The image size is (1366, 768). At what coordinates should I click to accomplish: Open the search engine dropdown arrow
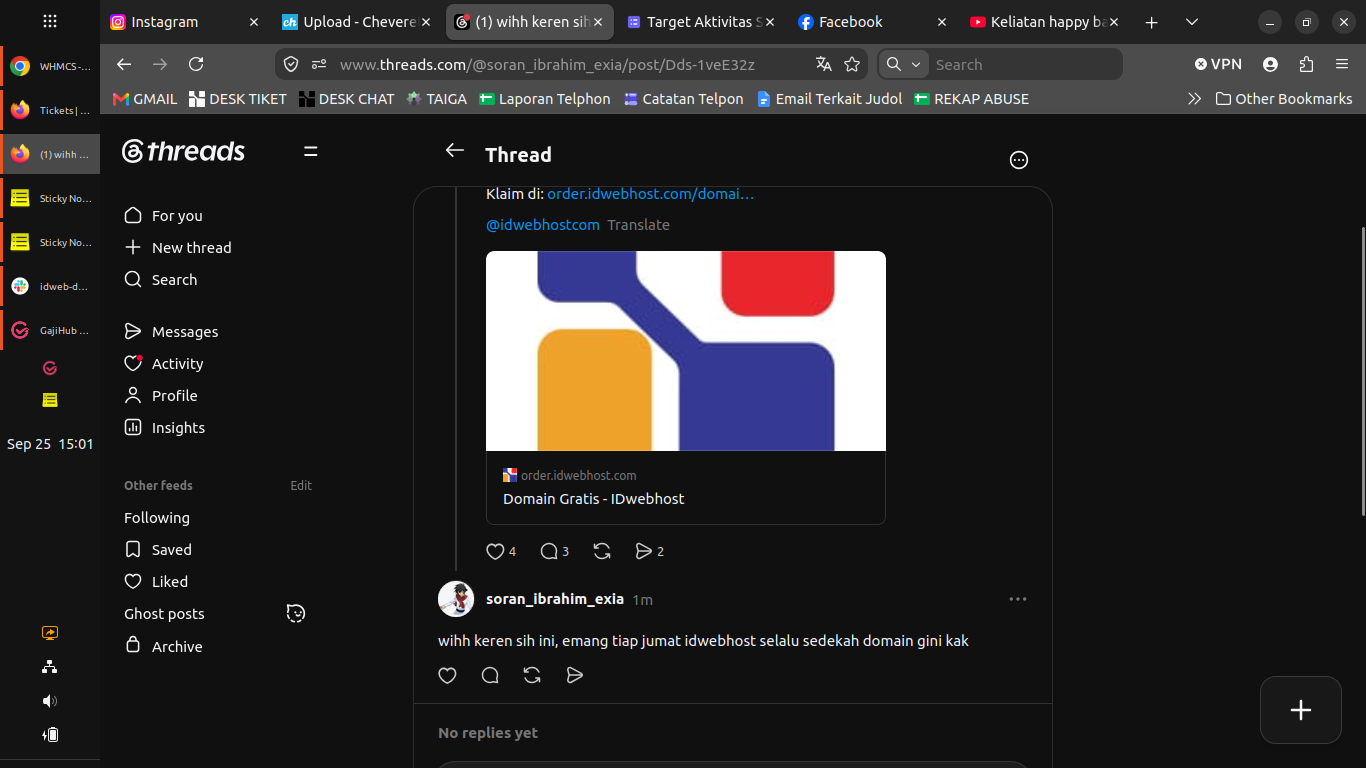click(x=915, y=64)
